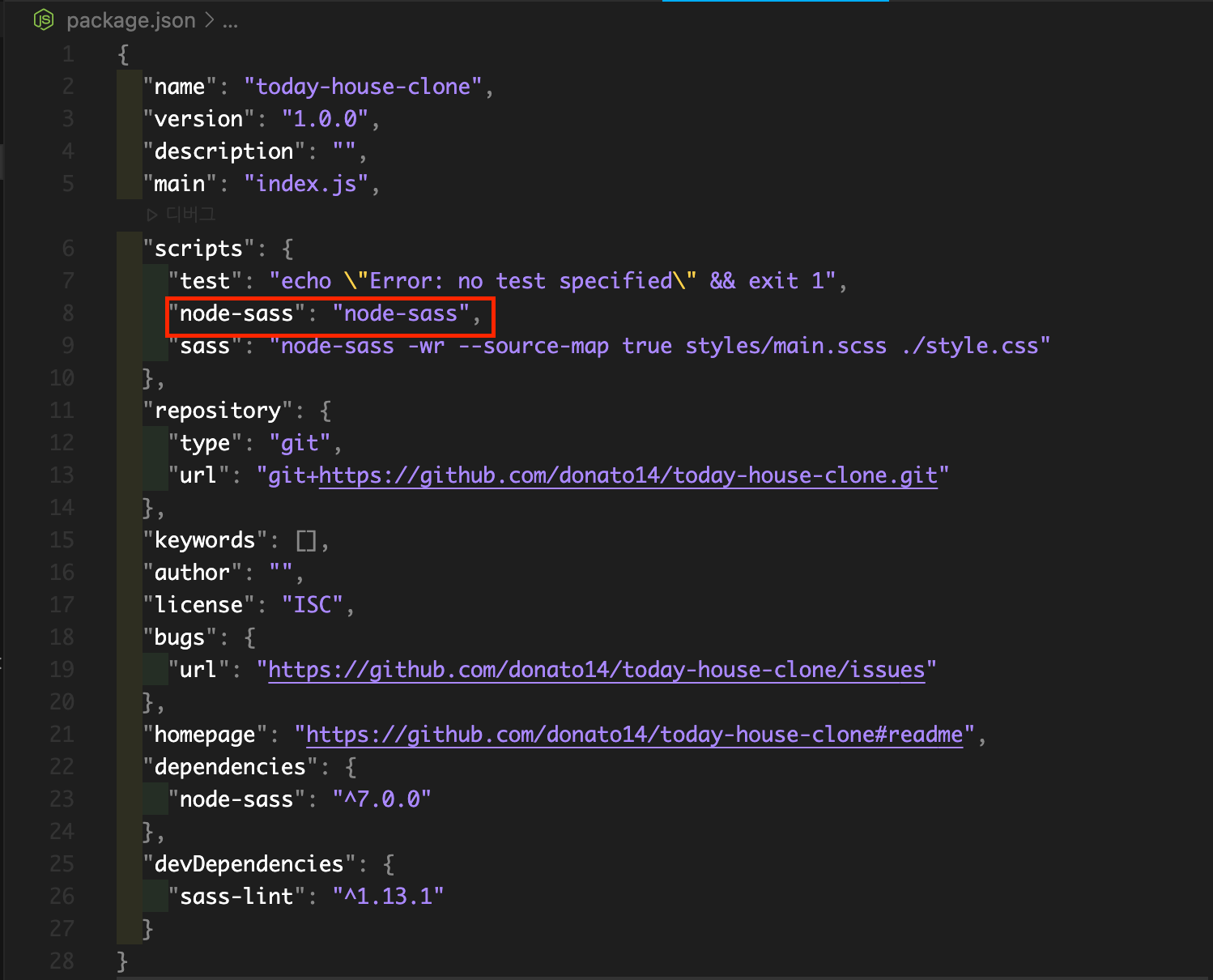Screen dimensions: 1213x980
Task: Open the bugs issues URL link
Action: point(597,670)
